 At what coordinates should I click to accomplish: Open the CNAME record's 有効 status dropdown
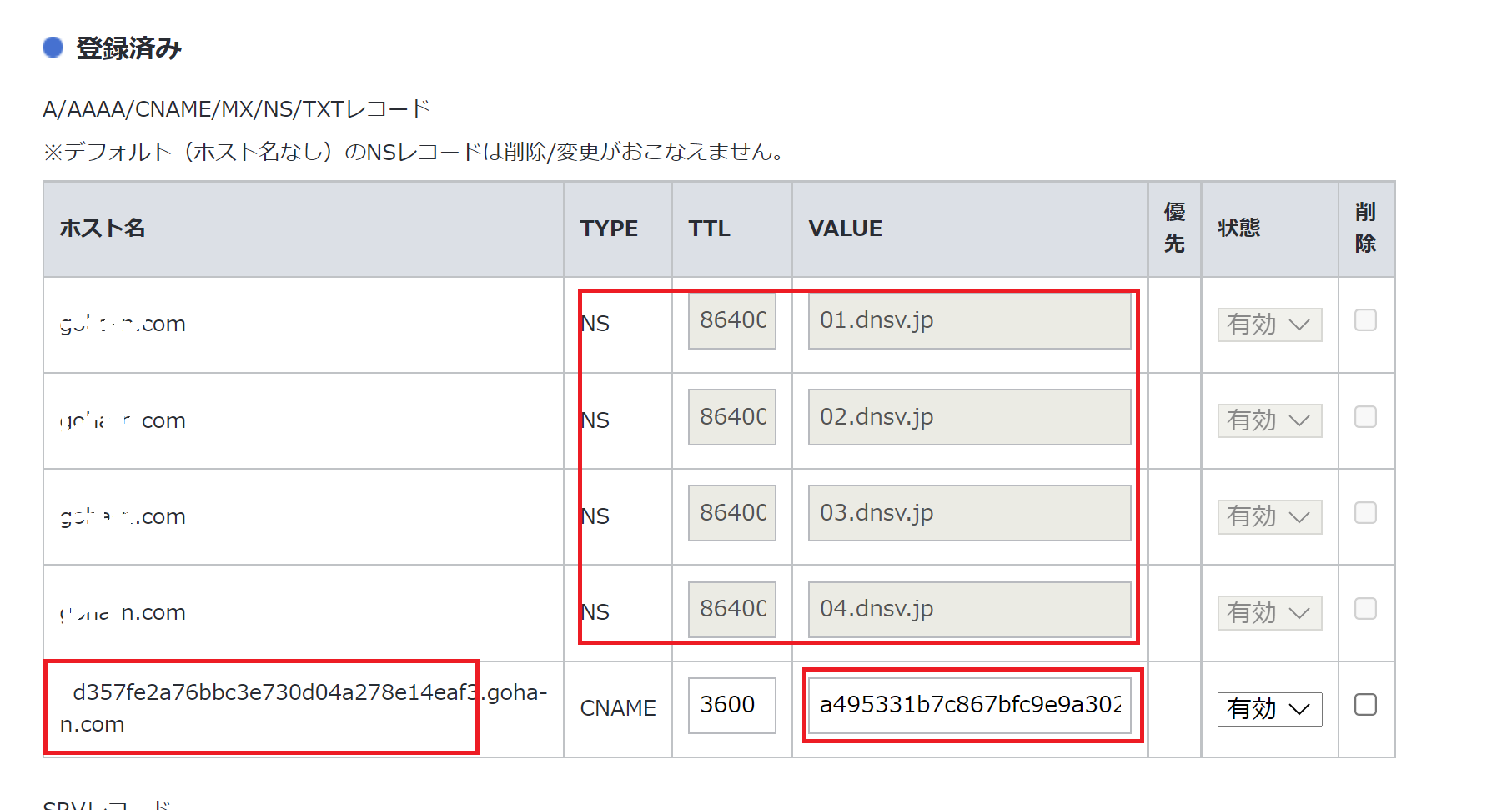[x=1269, y=709]
